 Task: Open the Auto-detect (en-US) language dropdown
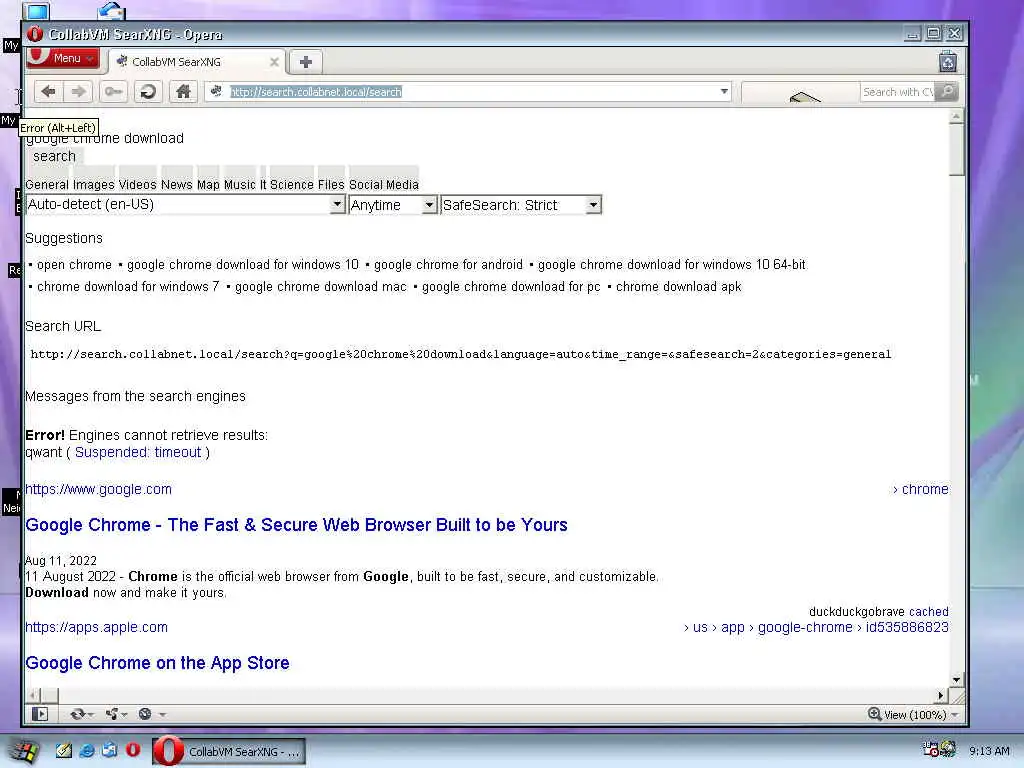[185, 205]
